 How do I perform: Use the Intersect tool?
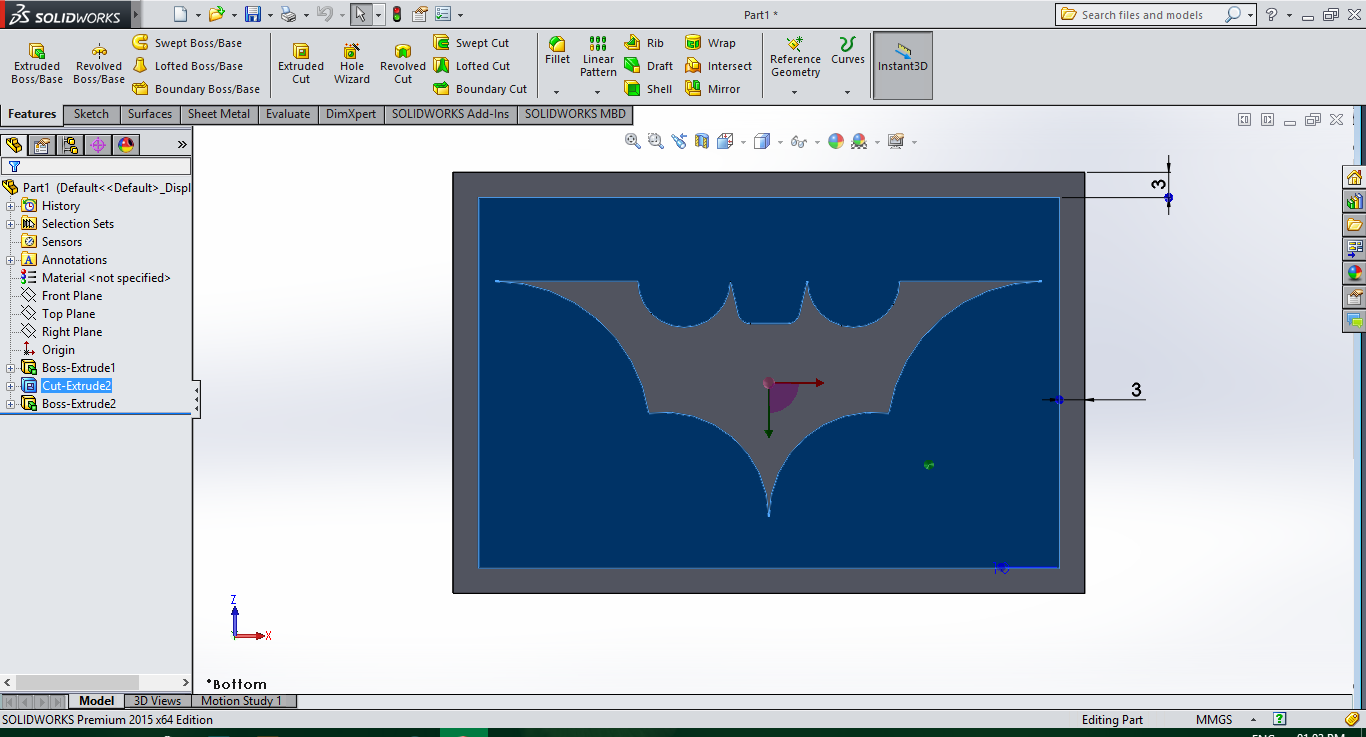coord(718,66)
